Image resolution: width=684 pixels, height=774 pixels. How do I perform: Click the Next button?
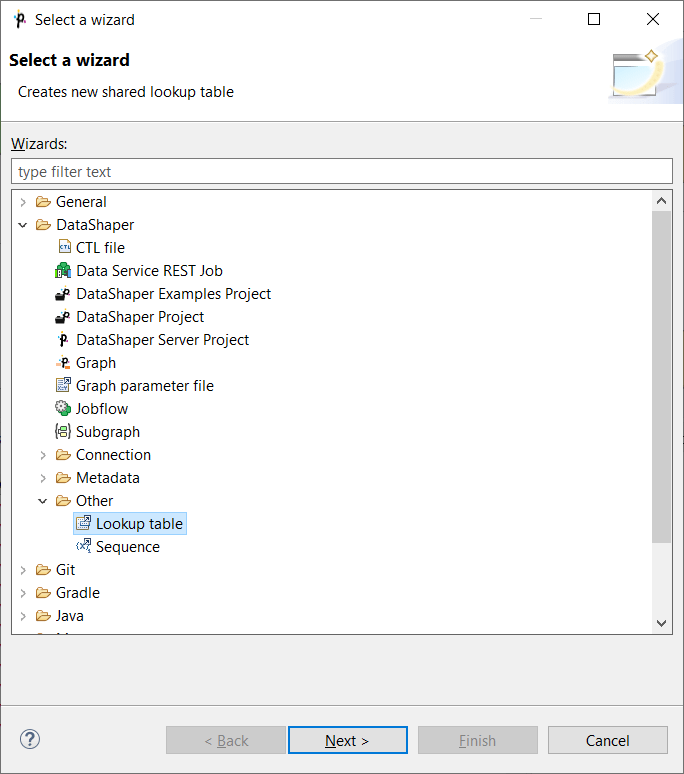pyautogui.click(x=348, y=740)
